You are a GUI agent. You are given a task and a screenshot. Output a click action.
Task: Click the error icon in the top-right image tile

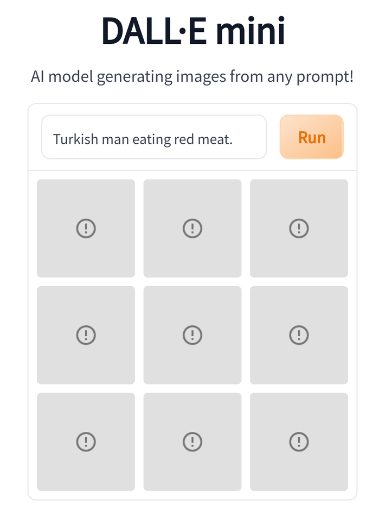(299, 228)
